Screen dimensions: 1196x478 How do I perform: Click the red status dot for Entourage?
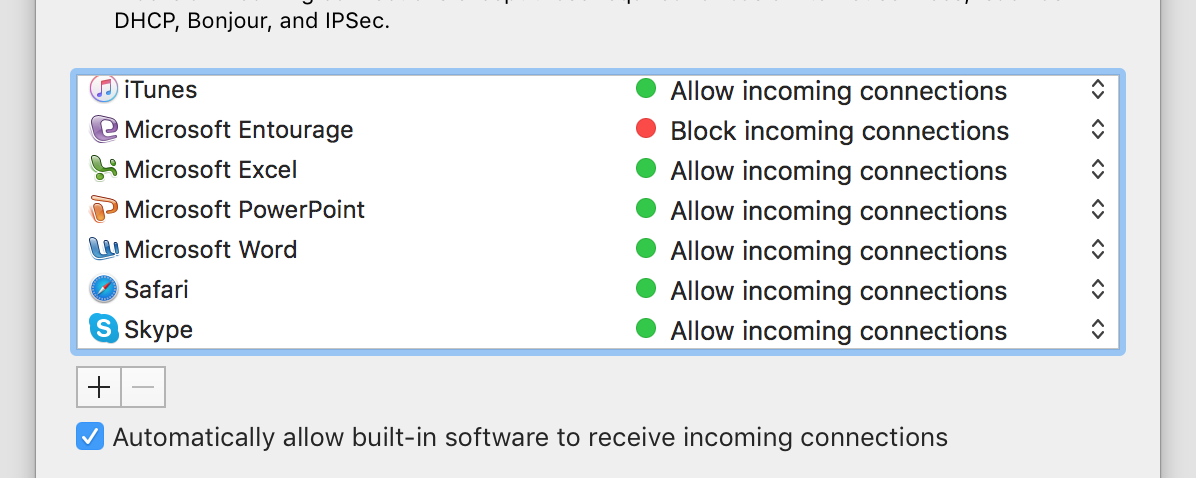click(x=646, y=129)
